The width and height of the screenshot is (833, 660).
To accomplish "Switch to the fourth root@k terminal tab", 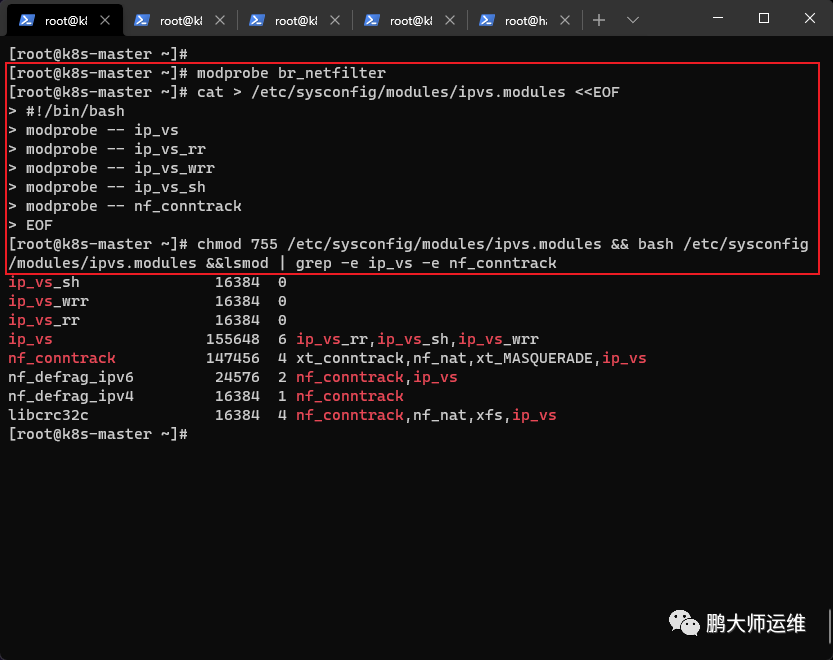I will tap(410, 20).
